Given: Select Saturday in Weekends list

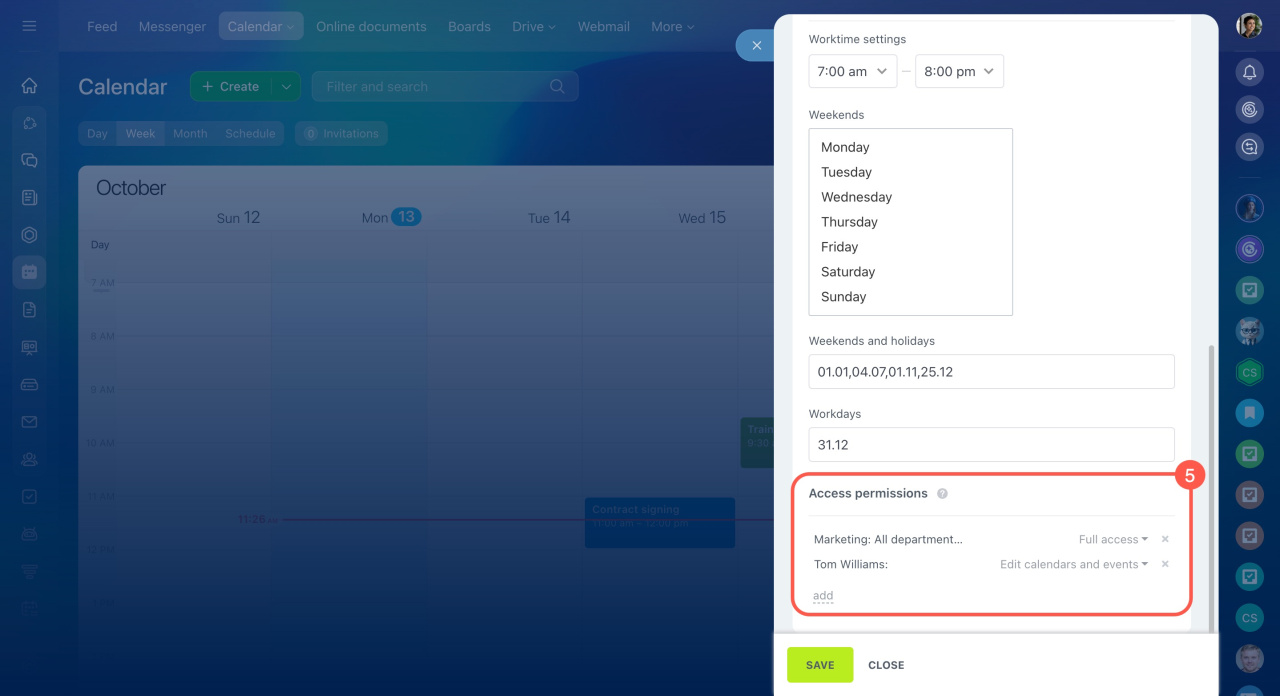Looking at the screenshot, I should (848, 272).
